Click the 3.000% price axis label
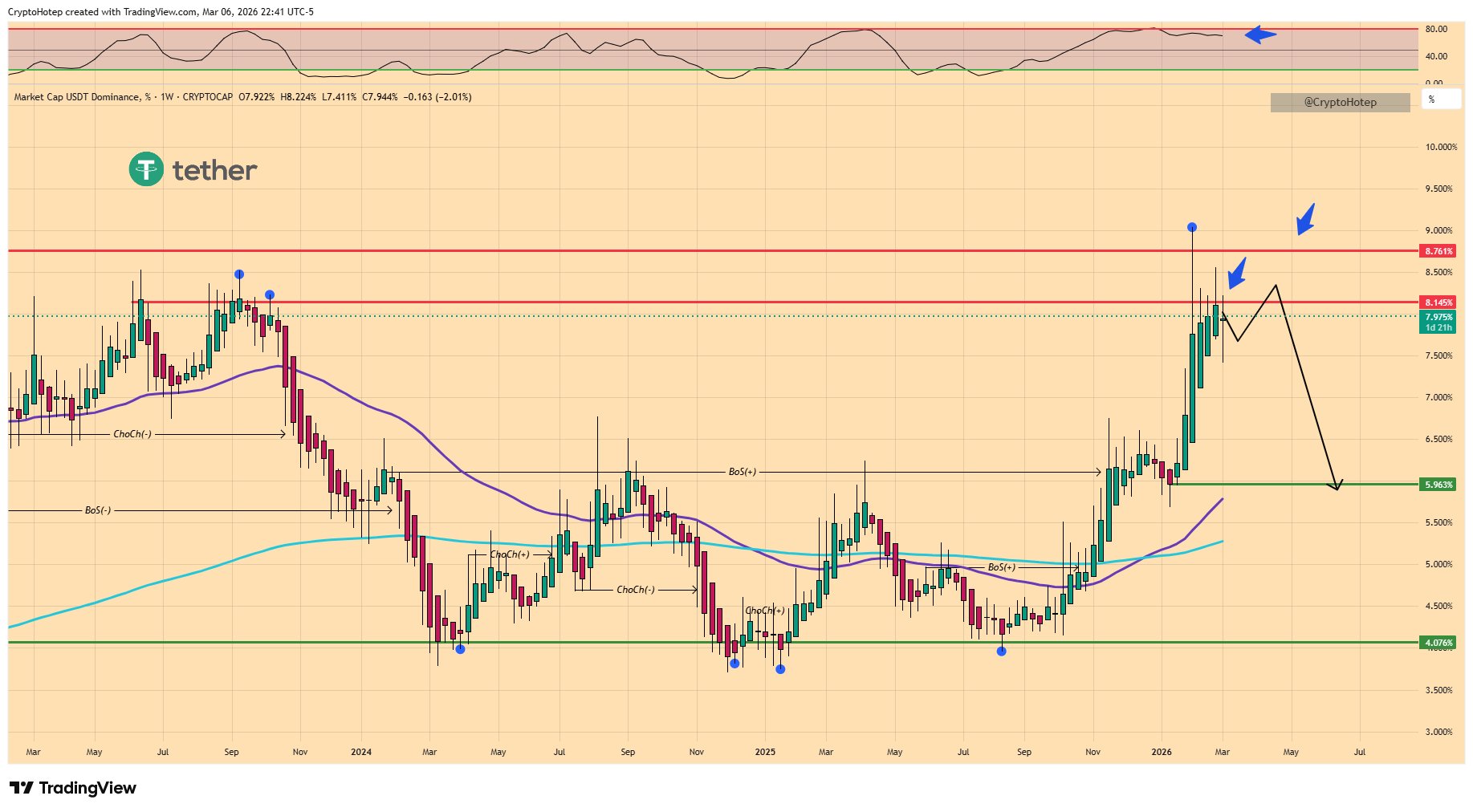 1438,732
